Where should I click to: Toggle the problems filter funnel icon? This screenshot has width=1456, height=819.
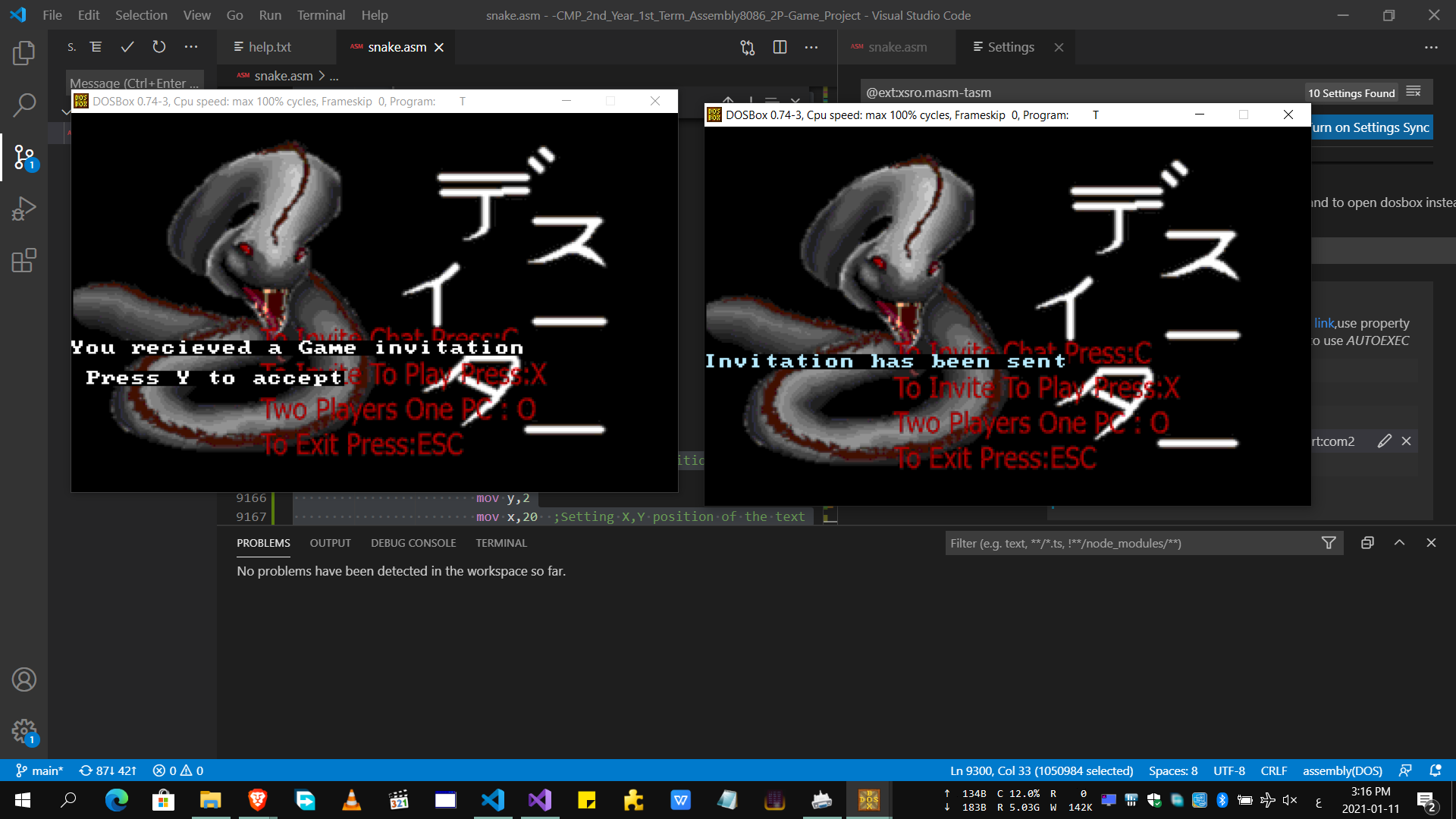click(x=1329, y=543)
